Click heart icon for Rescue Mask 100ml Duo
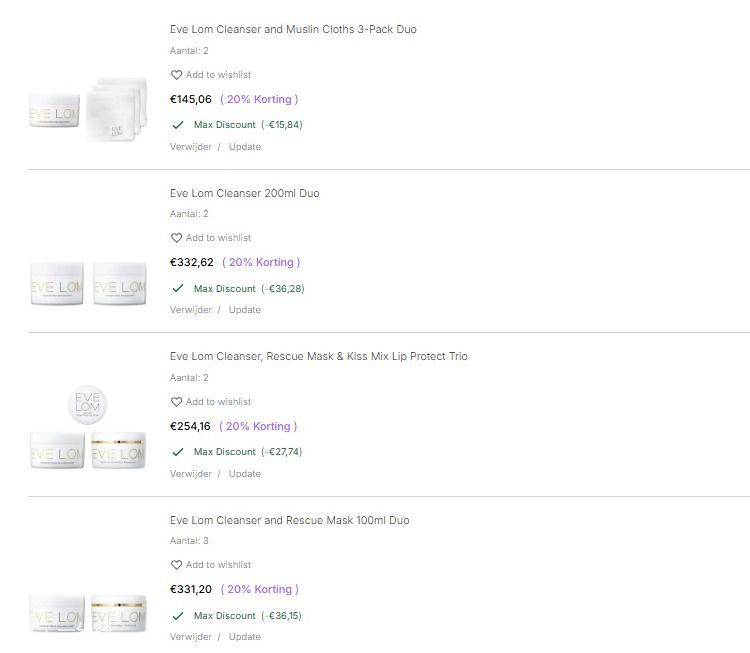The height and width of the screenshot is (653, 750). pyautogui.click(x=176, y=565)
